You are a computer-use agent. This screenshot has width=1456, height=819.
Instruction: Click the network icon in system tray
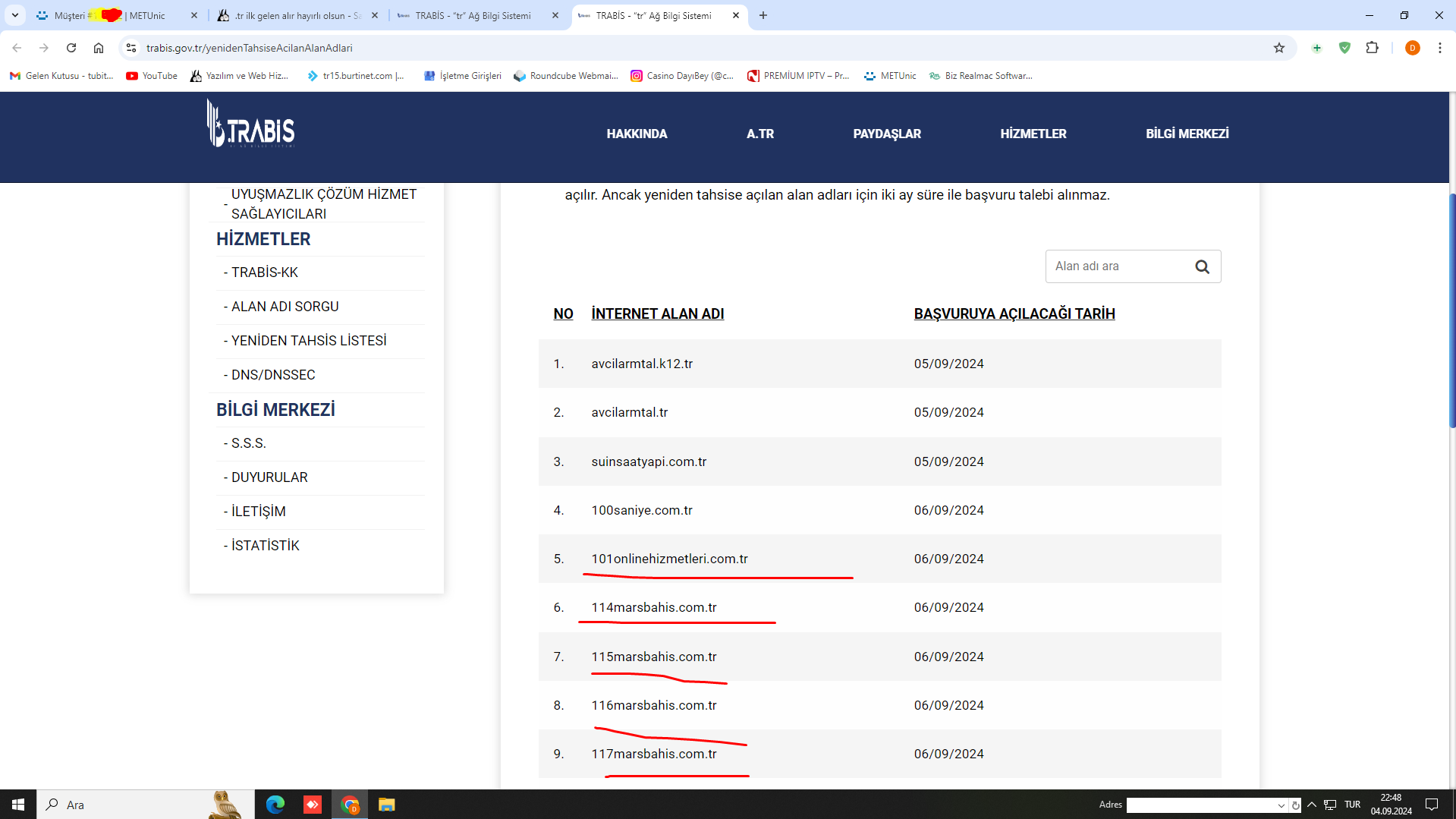(1330, 805)
